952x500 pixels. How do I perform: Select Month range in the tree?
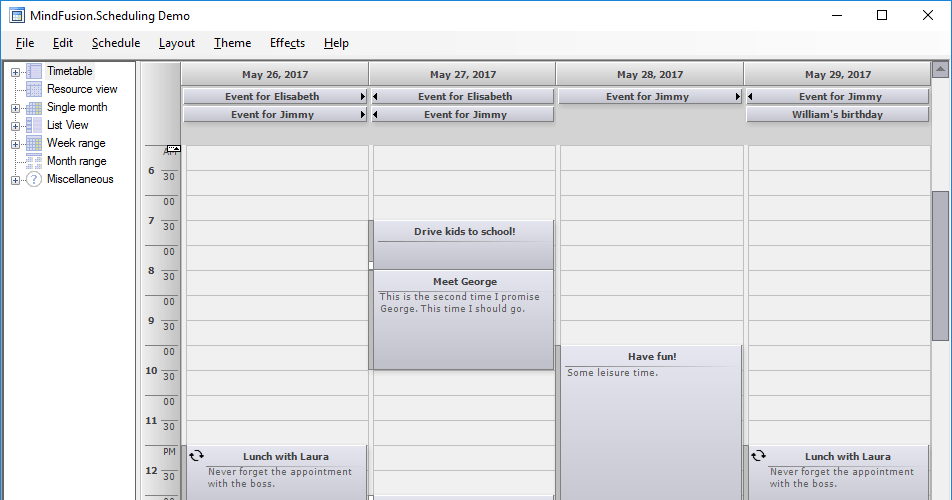click(76, 161)
